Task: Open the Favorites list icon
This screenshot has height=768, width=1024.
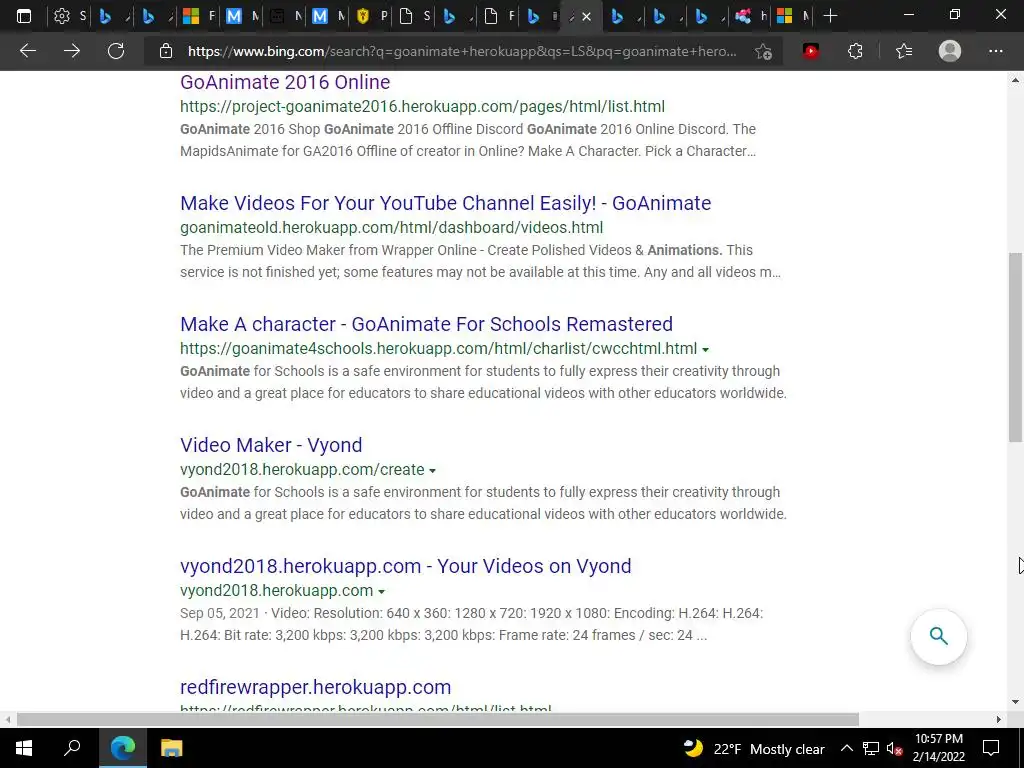Action: coord(904,51)
